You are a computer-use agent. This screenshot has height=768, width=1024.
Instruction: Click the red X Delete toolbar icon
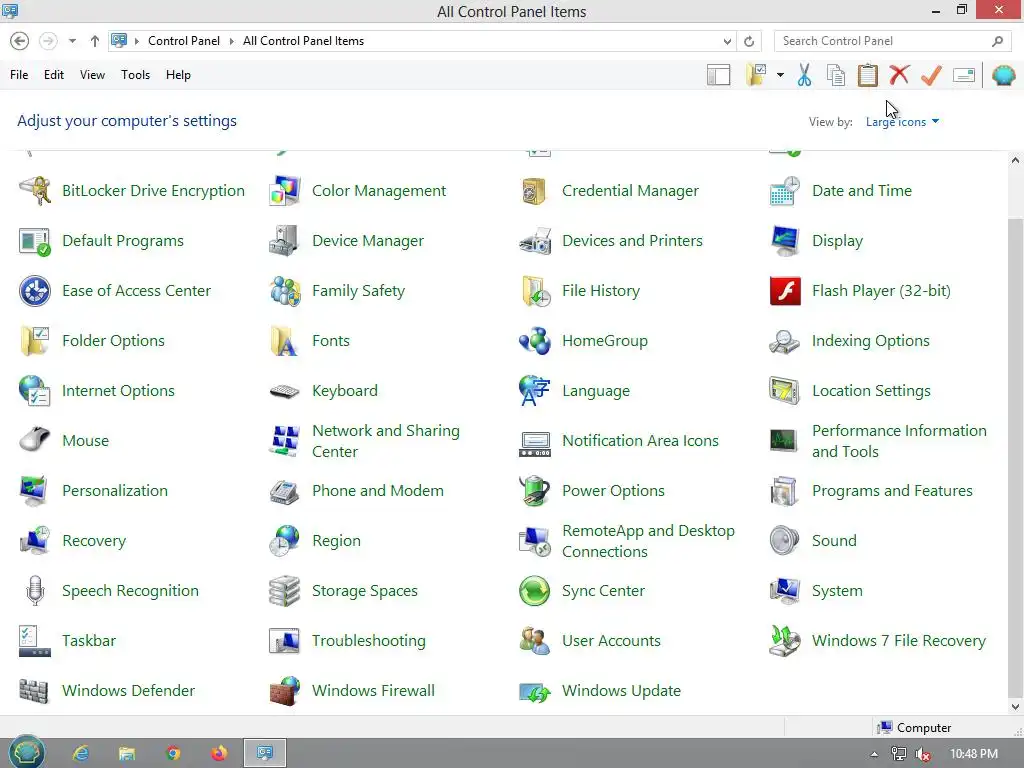899,74
